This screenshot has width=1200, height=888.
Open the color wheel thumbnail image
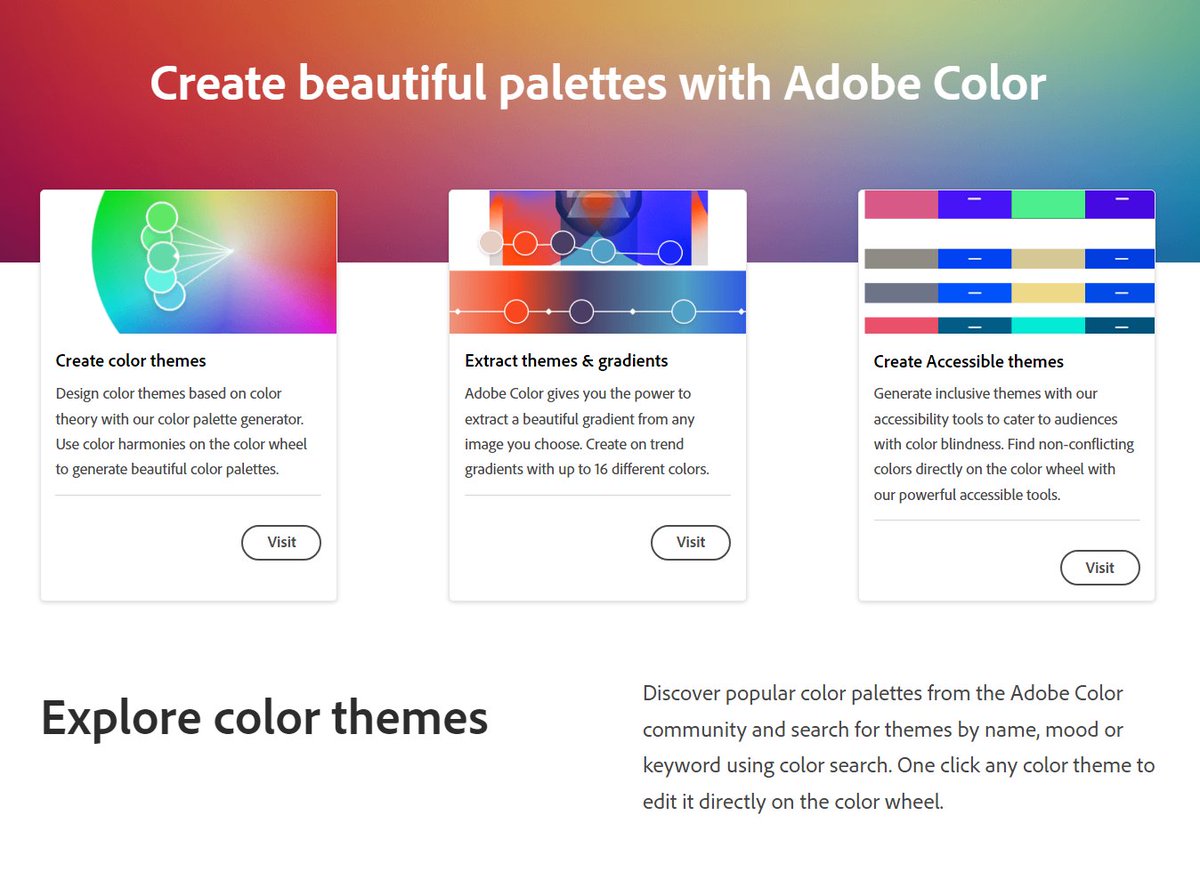click(x=188, y=262)
